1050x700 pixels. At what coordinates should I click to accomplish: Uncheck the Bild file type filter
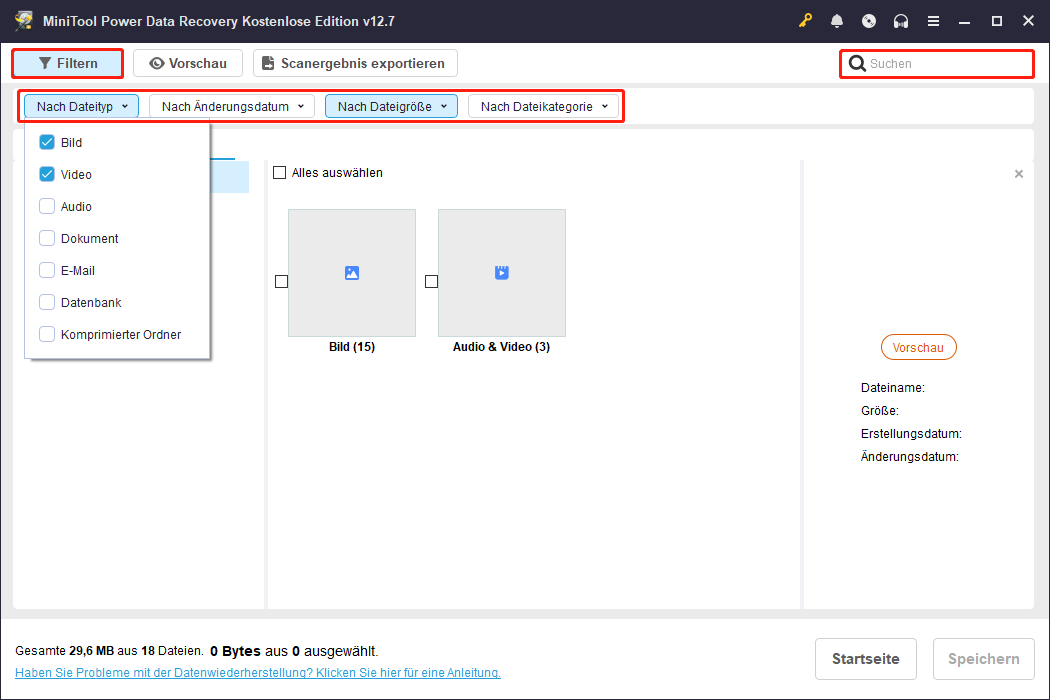click(x=46, y=142)
